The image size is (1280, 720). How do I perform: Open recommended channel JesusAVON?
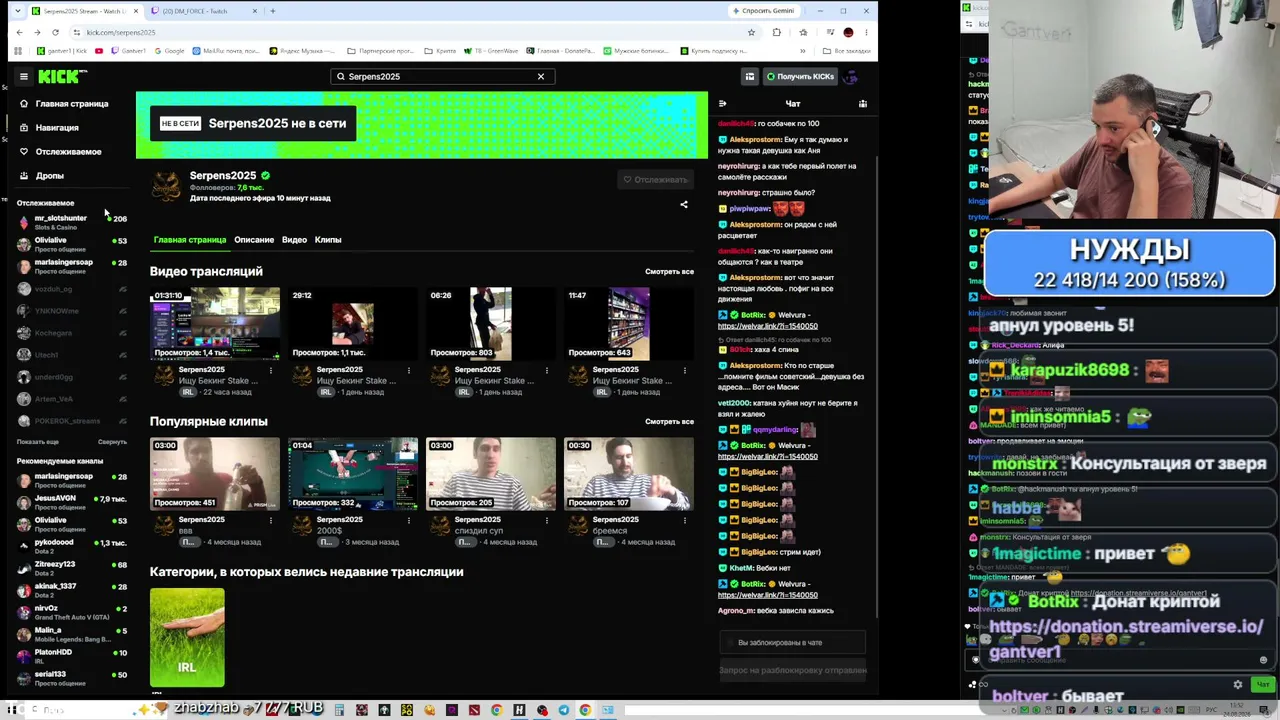point(72,502)
